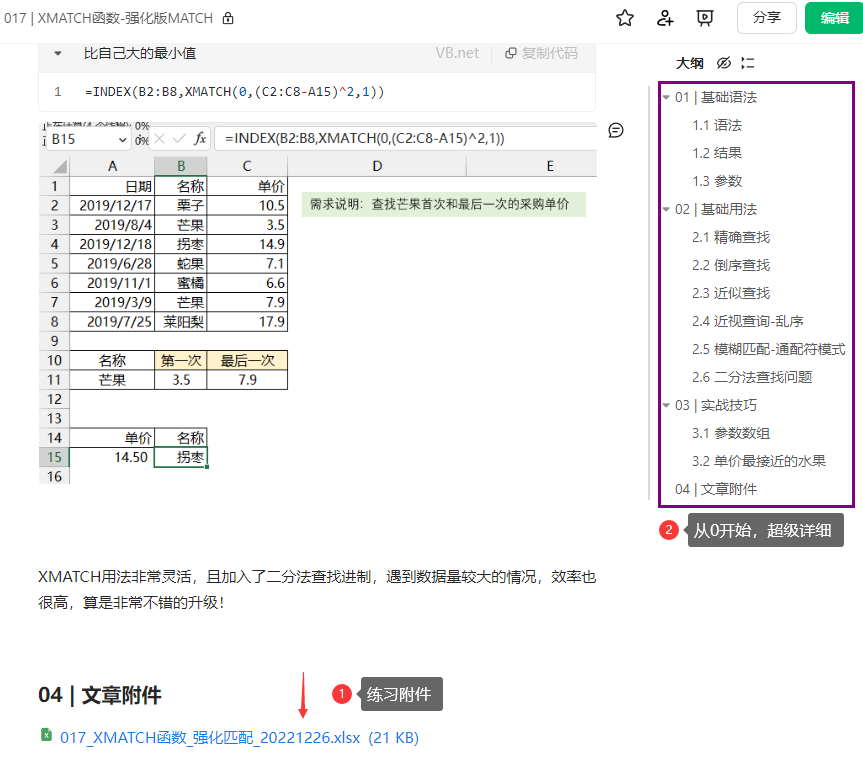The height and width of the screenshot is (779, 863).
Task: Click the star favorite icon
Action: (625, 18)
